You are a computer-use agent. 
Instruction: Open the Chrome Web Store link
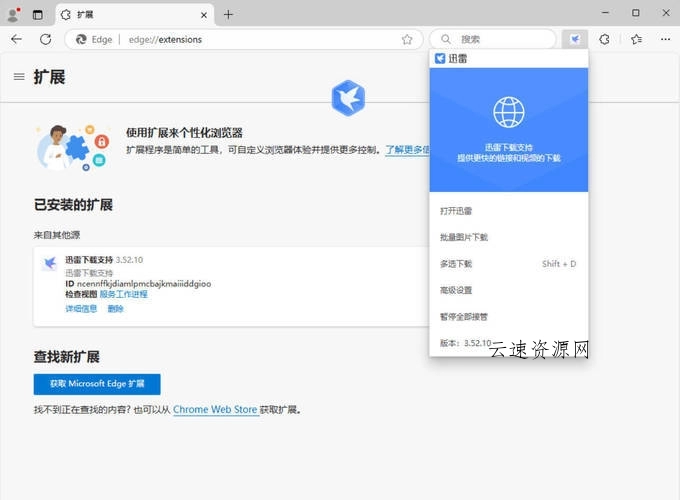pyautogui.click(x=215, y=410)
